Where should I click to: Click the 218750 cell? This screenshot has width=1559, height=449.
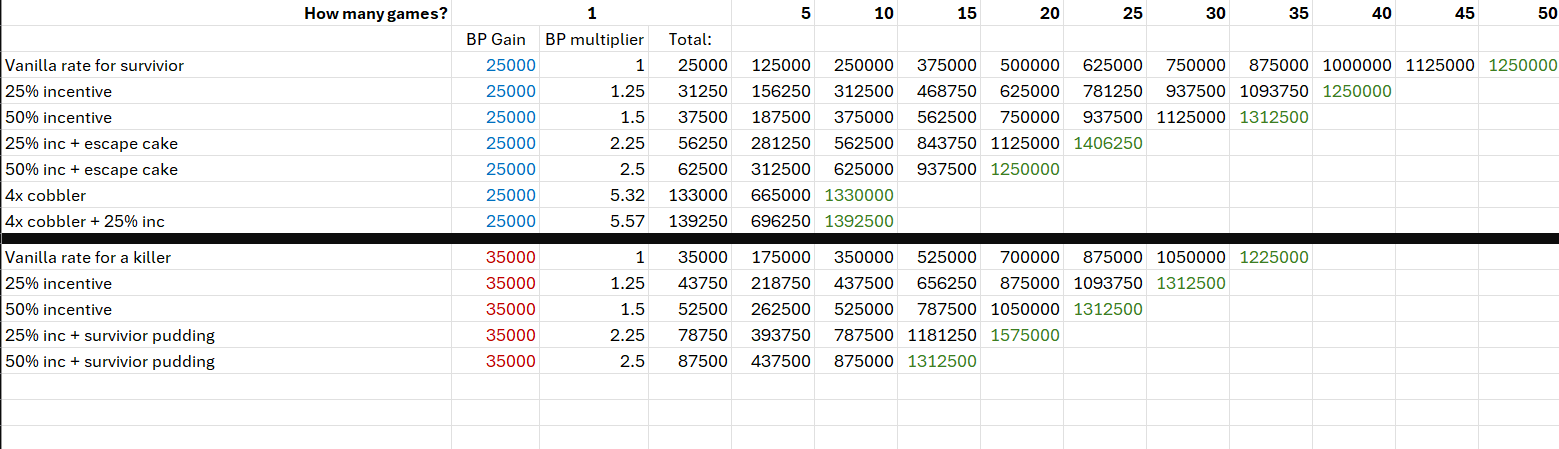coord(773,283)
